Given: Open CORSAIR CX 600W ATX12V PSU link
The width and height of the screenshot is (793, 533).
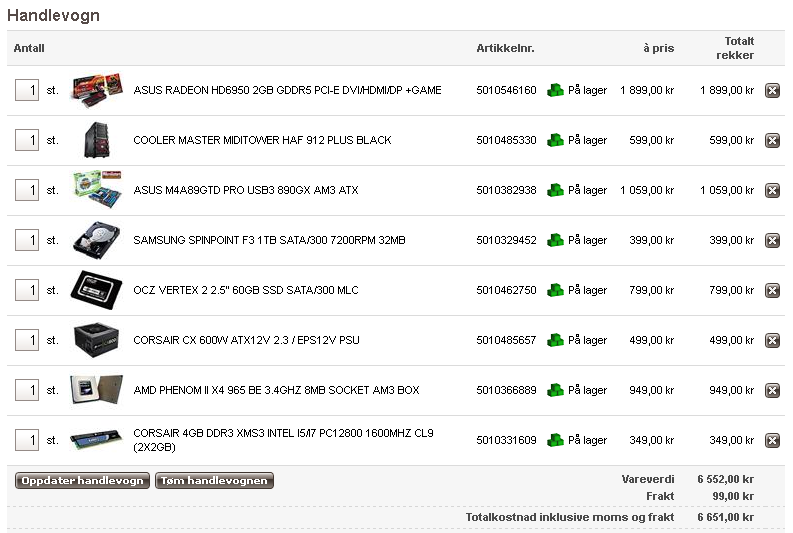Looking at the screenshot, I should click(246, 340).
